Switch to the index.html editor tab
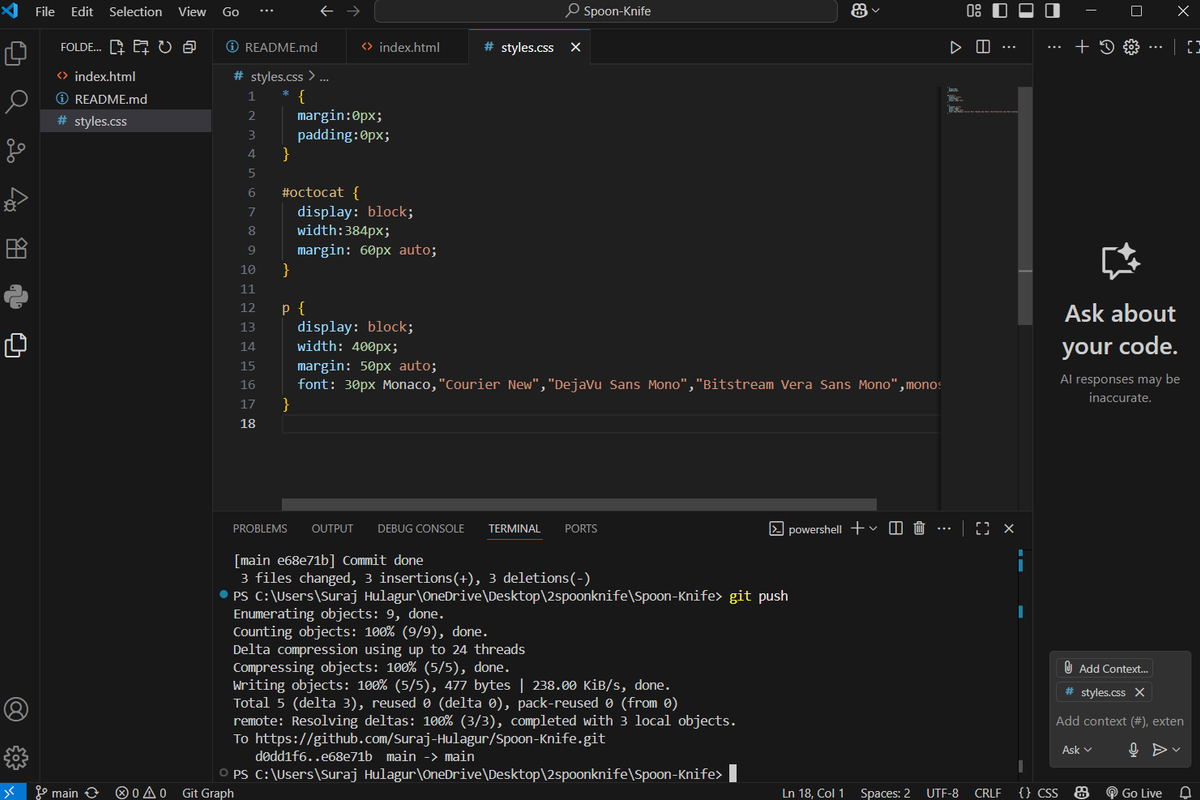1200x800 pixels. point(406,47)
